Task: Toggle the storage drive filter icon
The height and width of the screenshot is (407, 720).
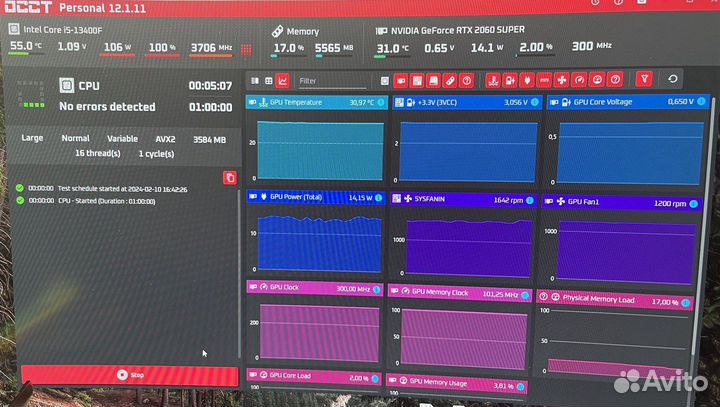Action: pos(433,81)
